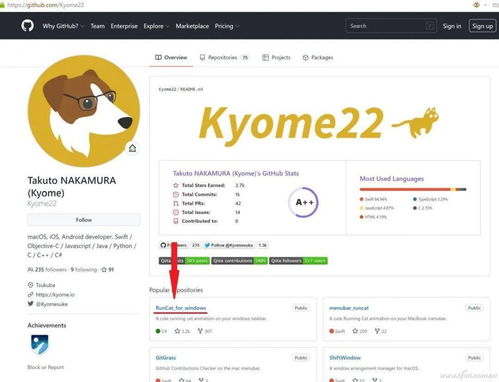
Task: Expand the Explore dropdown
Action: click(x=156, y=26)
